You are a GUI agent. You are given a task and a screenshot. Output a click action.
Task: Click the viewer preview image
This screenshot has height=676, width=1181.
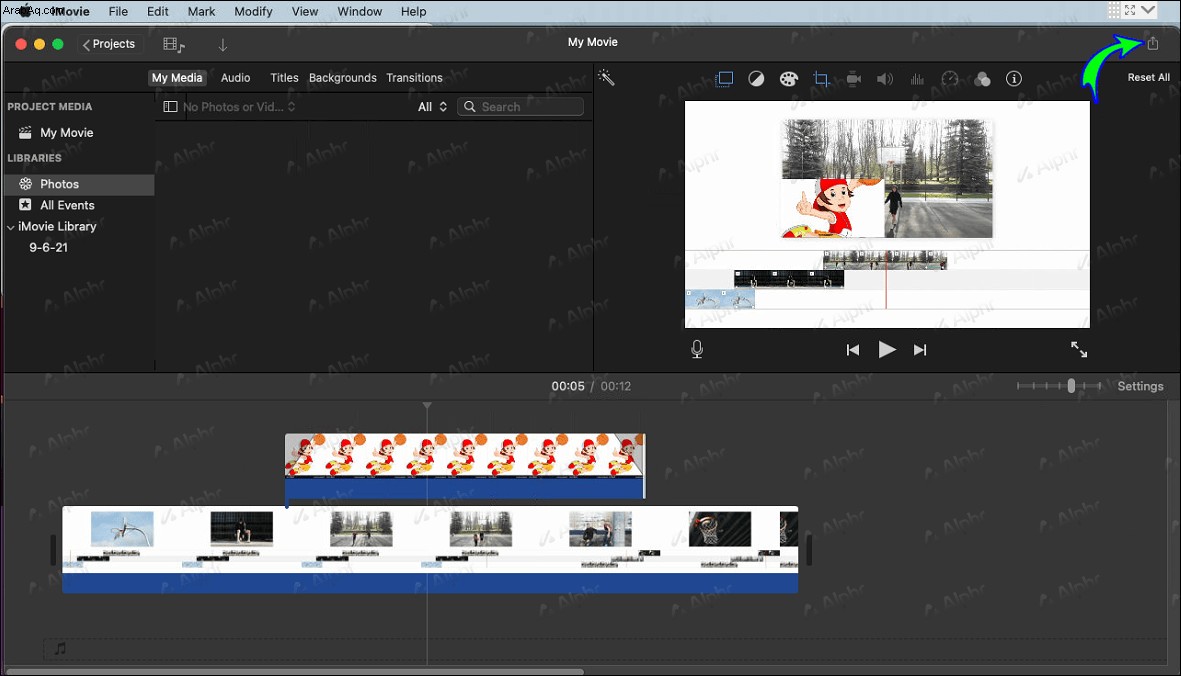pos(887,215)
